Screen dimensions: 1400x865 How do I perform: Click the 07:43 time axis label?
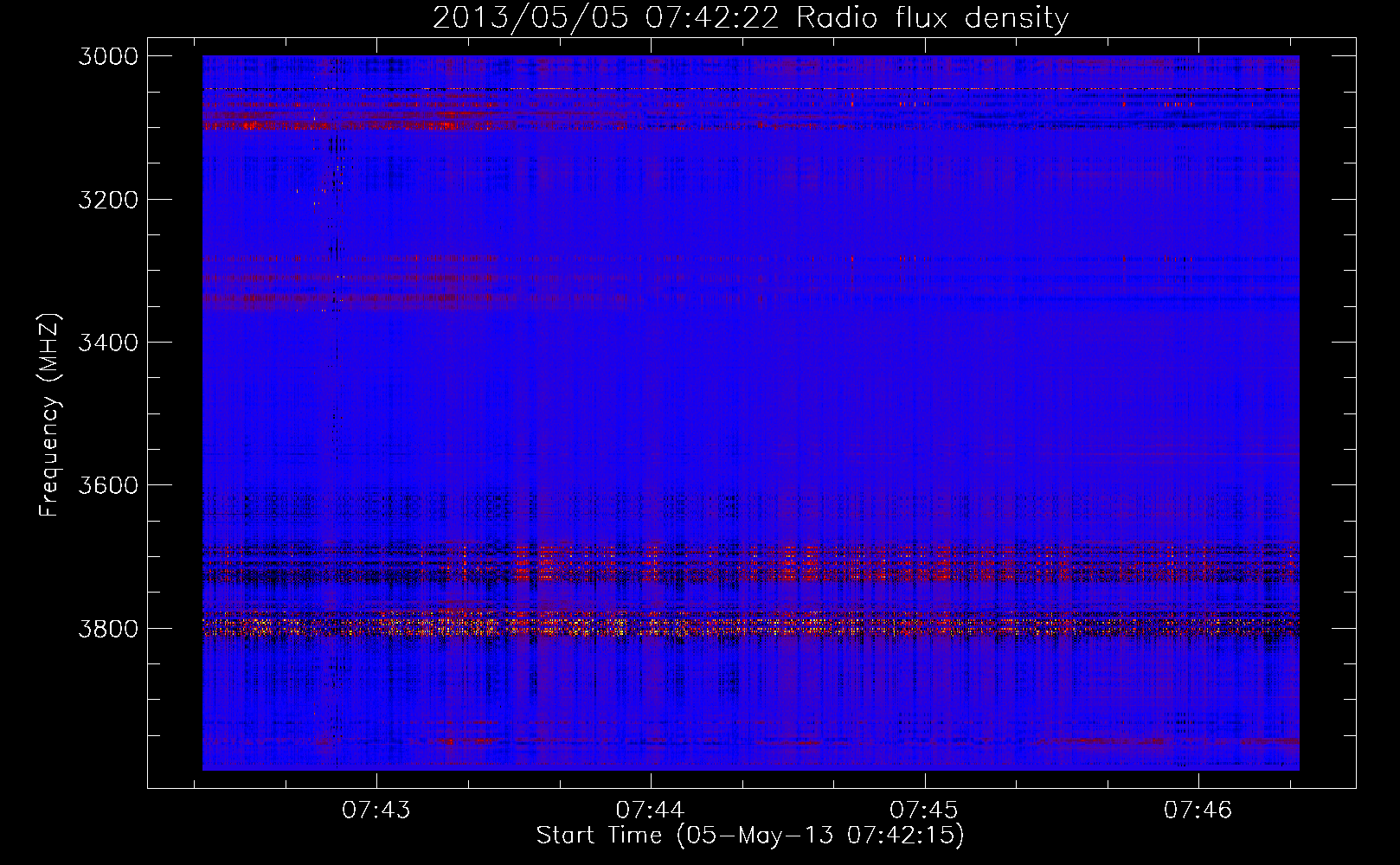(x=376, y=810)
